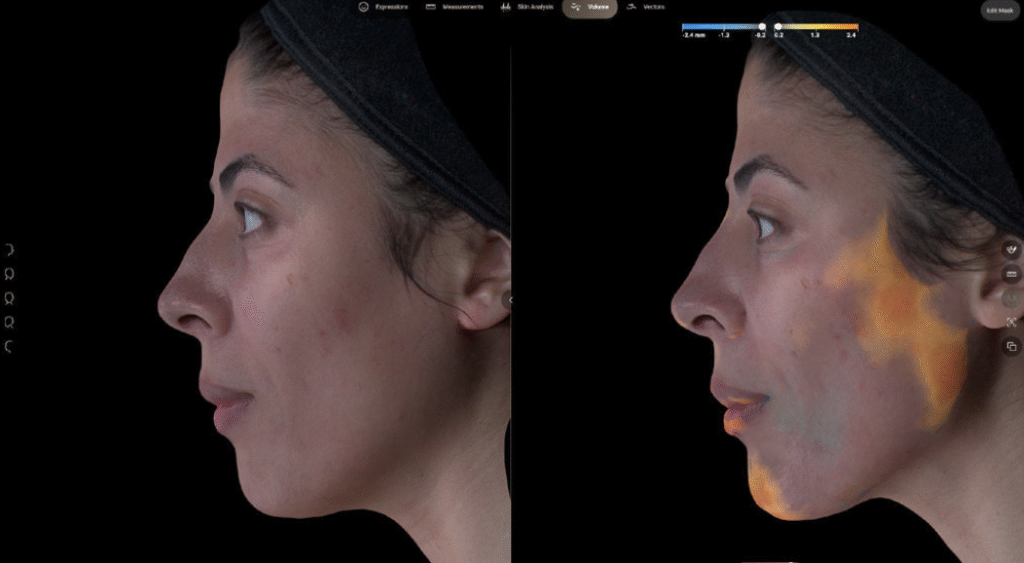Image resolution: width=1024 pixels, height=563 pixels.
Task: Open the Expressions tab
Action: tap(383, 7)
